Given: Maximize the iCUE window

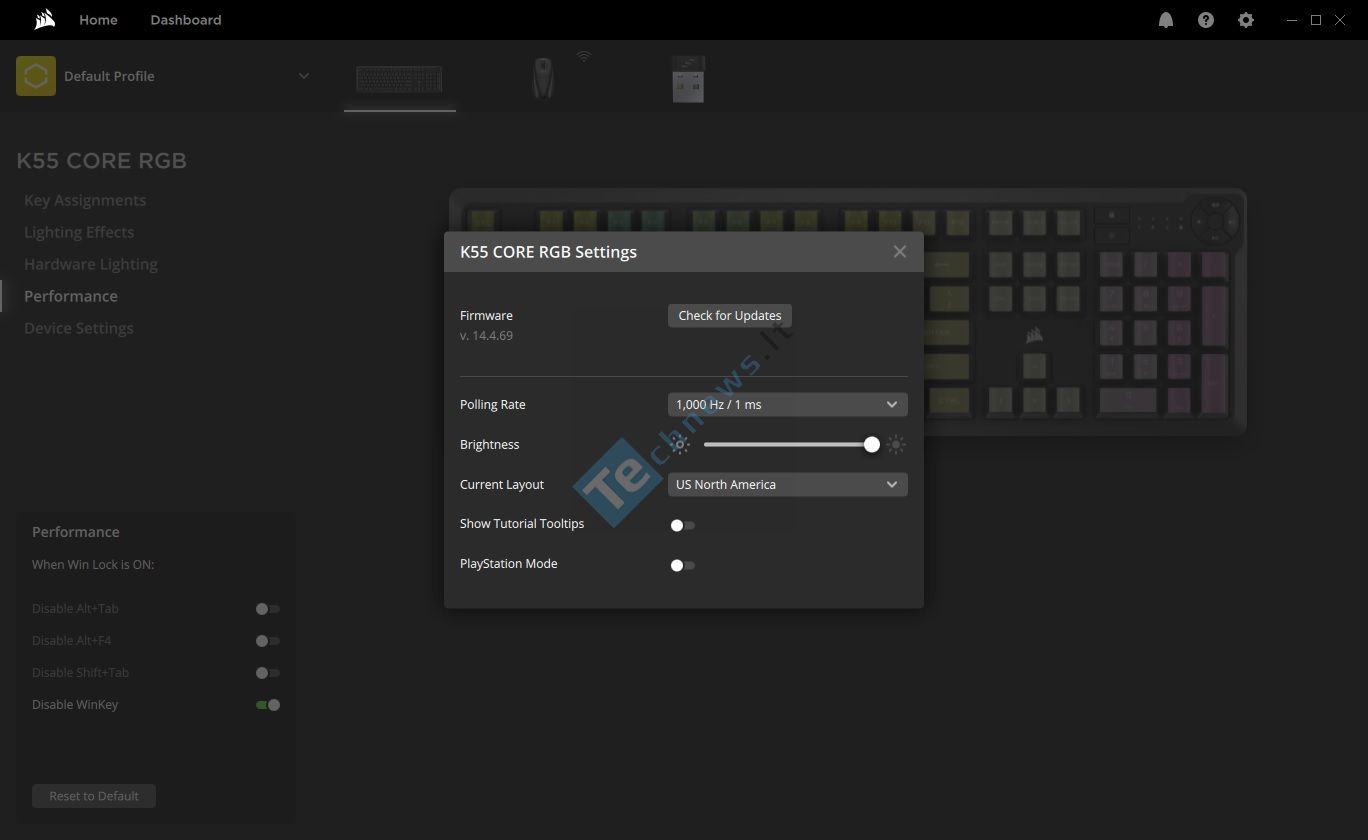Looking at the screenshot, I should [x=1316, y=20].
